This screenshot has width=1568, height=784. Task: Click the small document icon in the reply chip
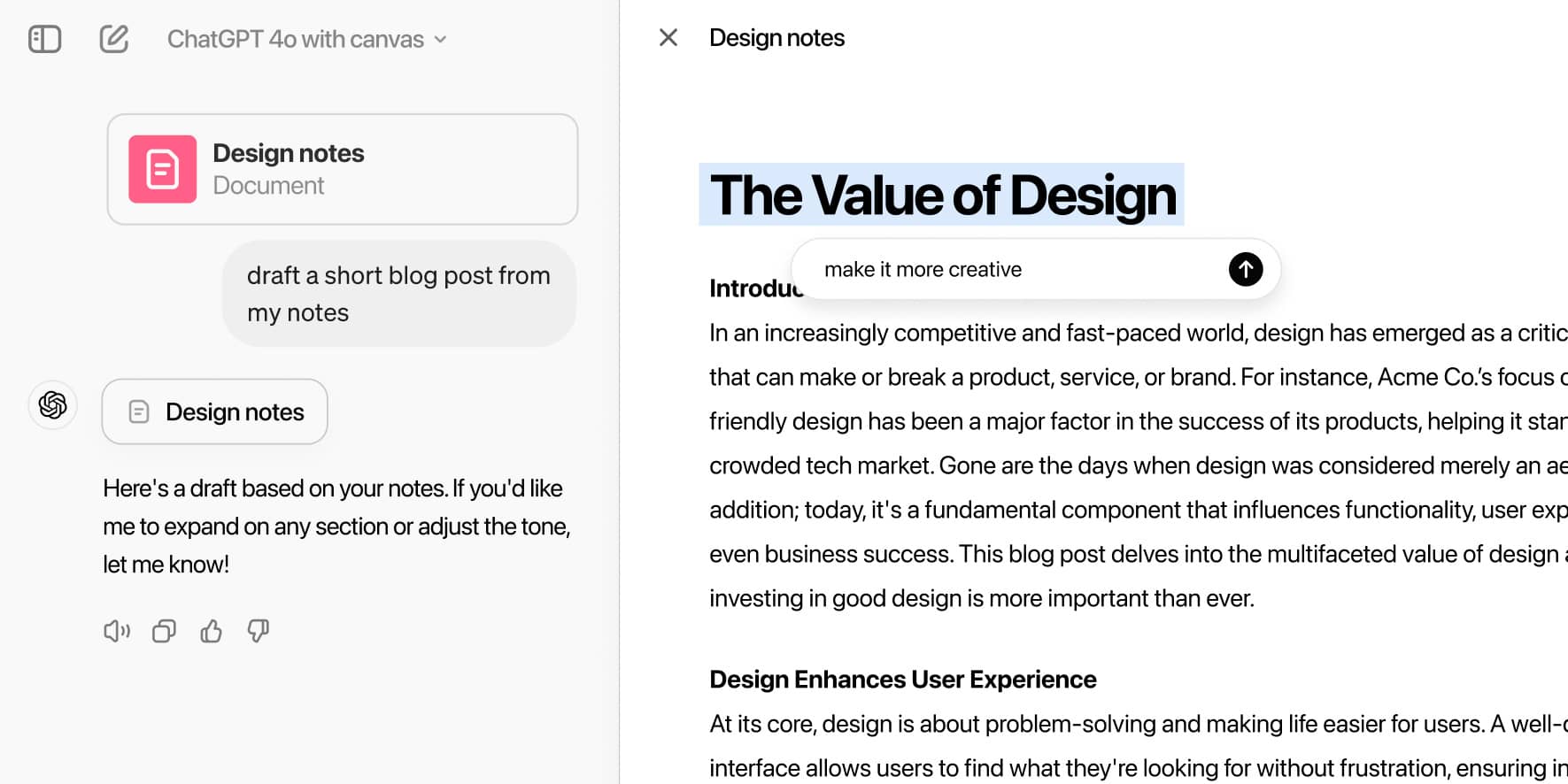pyautogui.click(x=139, y=411)
